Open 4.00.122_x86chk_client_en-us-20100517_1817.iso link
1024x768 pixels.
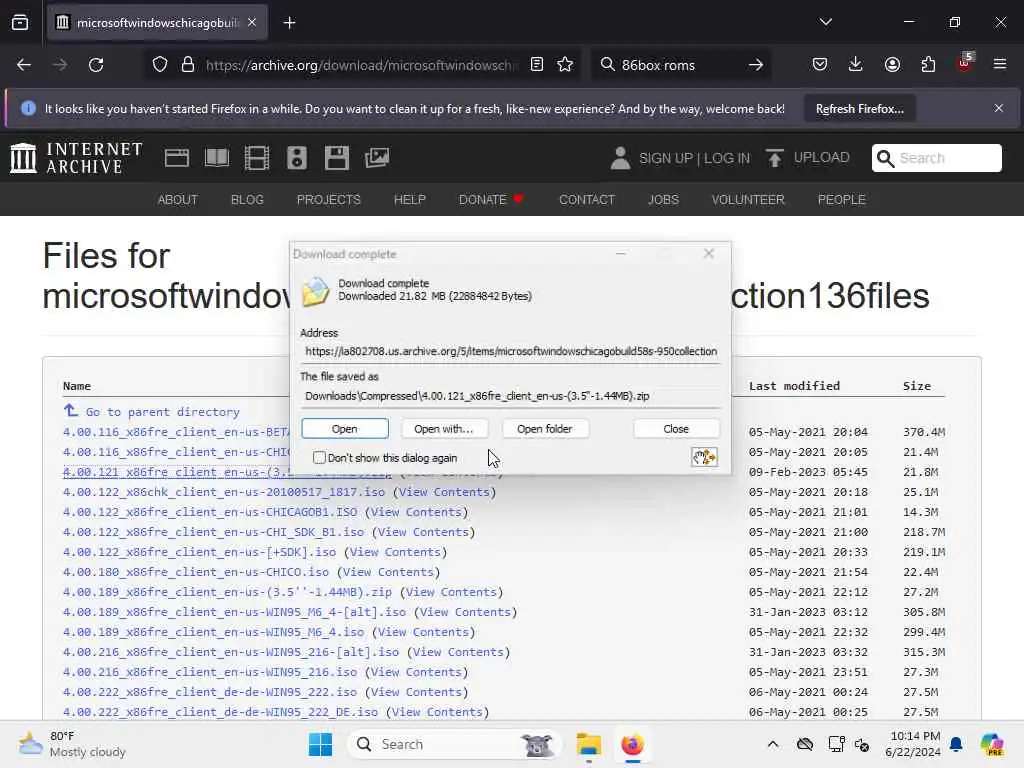[224, 492]
